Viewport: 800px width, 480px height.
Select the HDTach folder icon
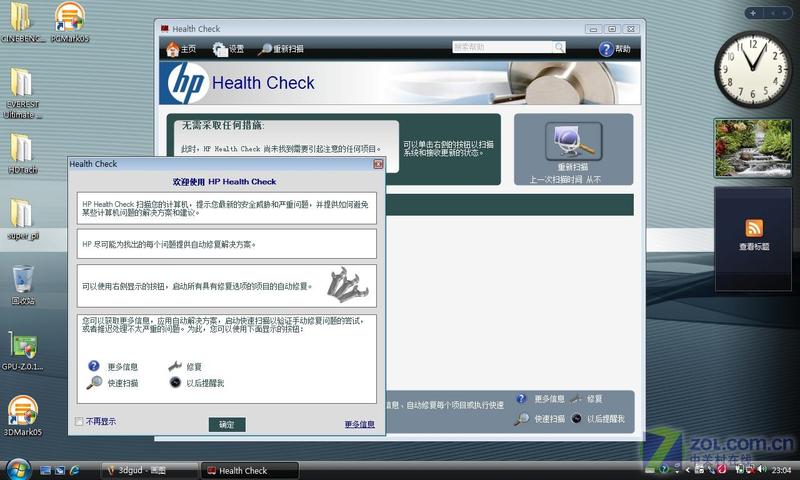pyautogui.click(x=22, y=153)
